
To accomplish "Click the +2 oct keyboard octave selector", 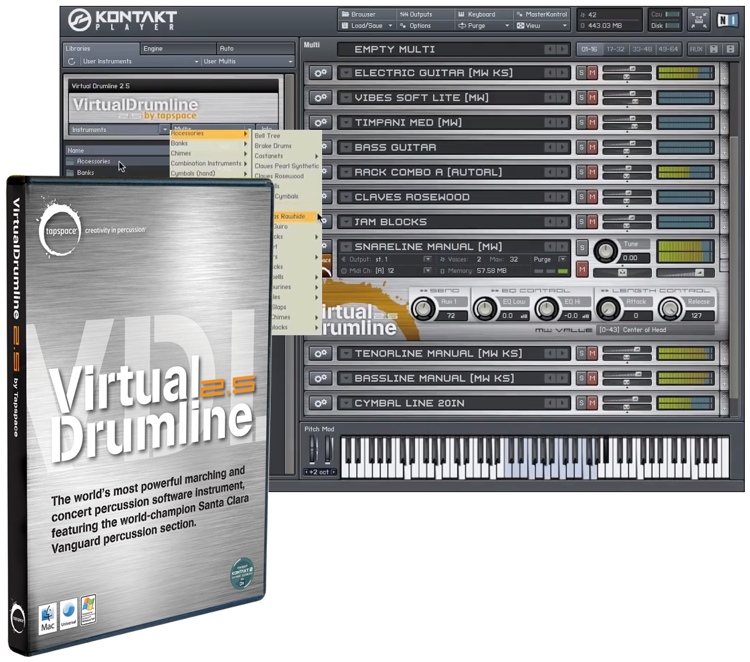I will [320, 472].
